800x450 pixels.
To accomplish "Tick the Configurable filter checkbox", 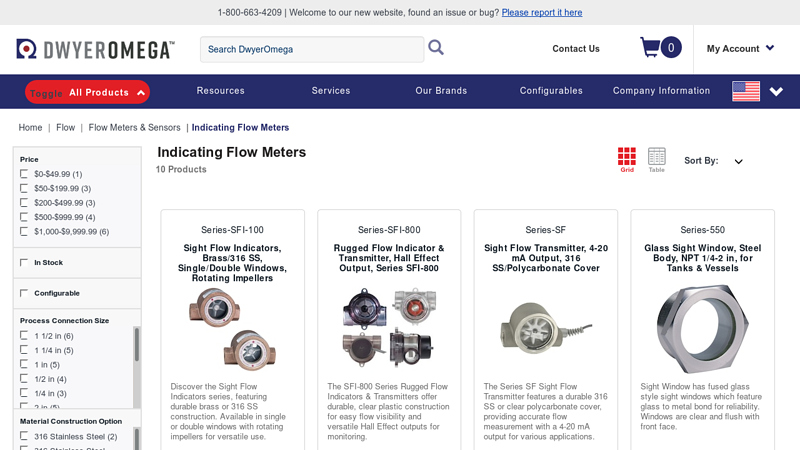I will click(24, 293).
